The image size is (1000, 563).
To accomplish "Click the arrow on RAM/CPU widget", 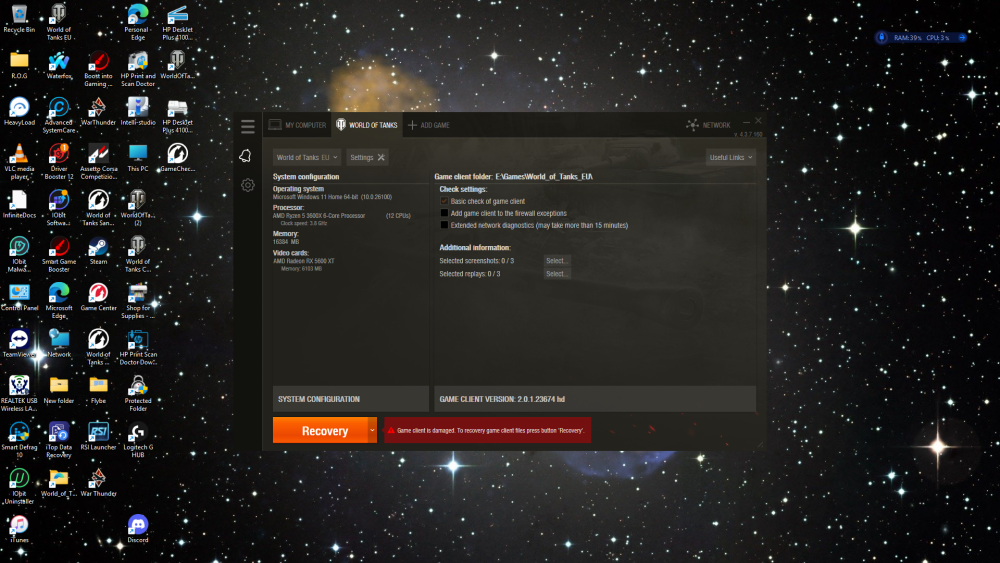I will coord(962,38).
